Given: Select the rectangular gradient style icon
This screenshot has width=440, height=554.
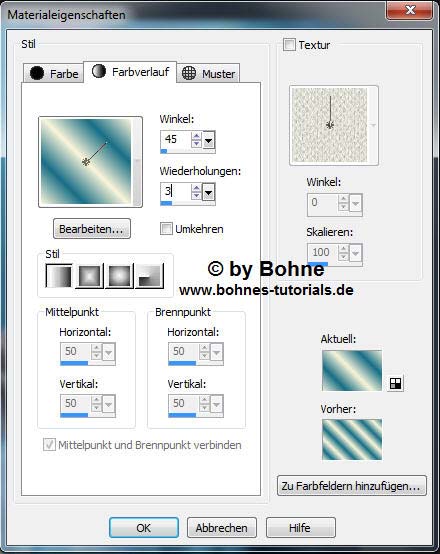Looking at the screenshot, I should 89,276.
